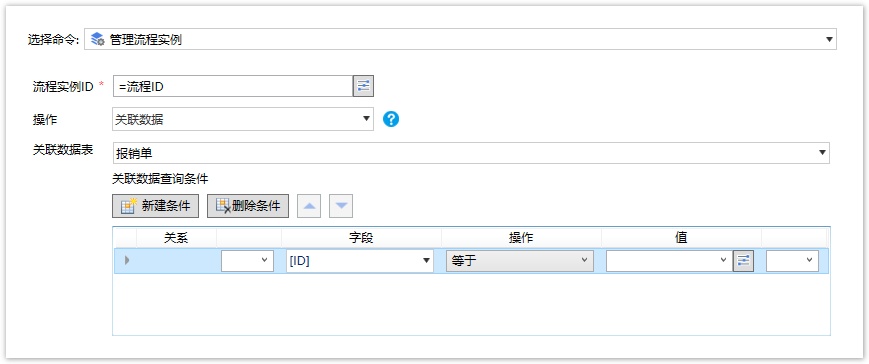Open formula picker in the 值 column
This screenshot has width=869, height=364.
(x=743, y=260)
